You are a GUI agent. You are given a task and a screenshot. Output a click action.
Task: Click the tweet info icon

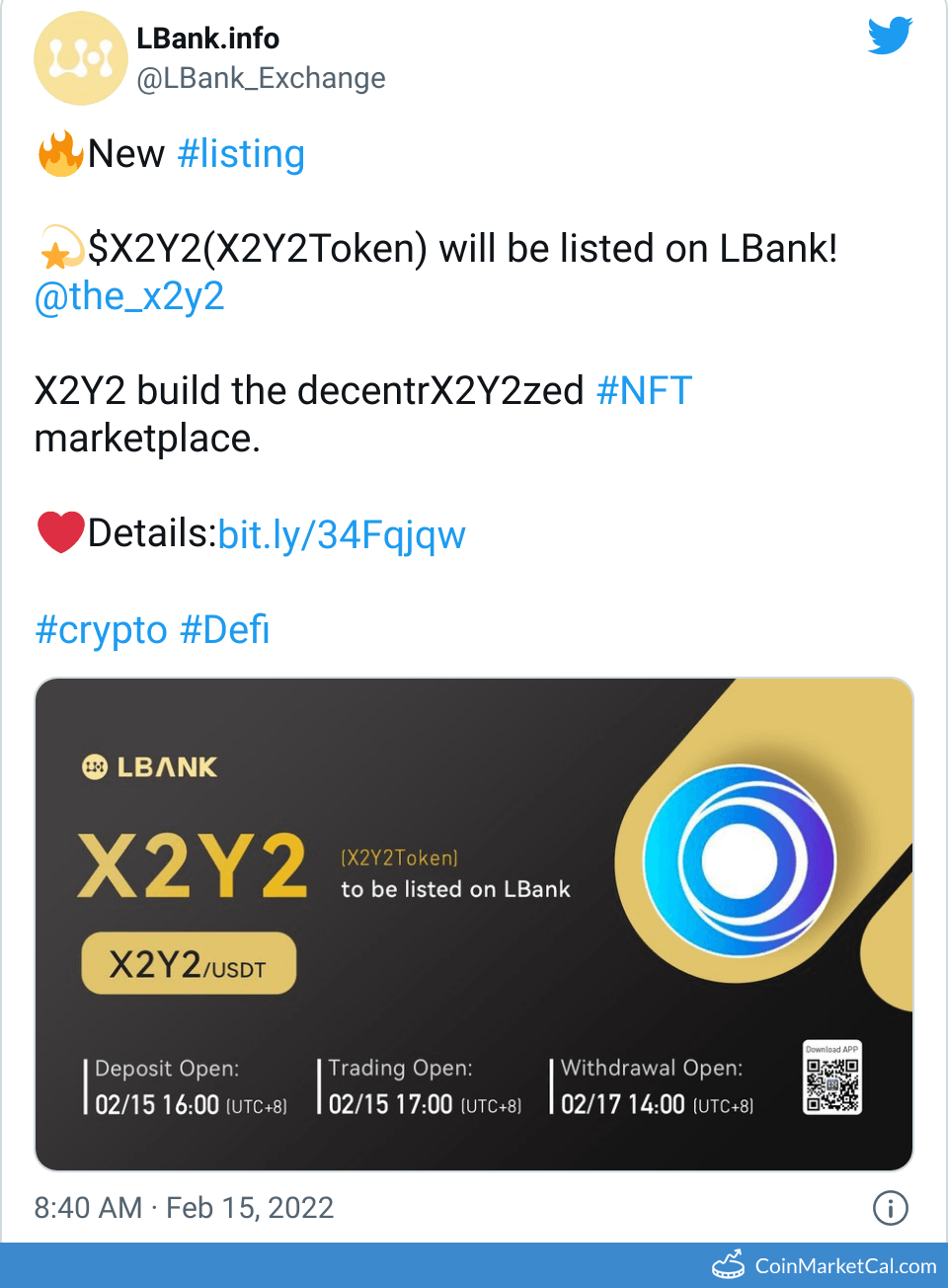click(x=890, y=1207)
